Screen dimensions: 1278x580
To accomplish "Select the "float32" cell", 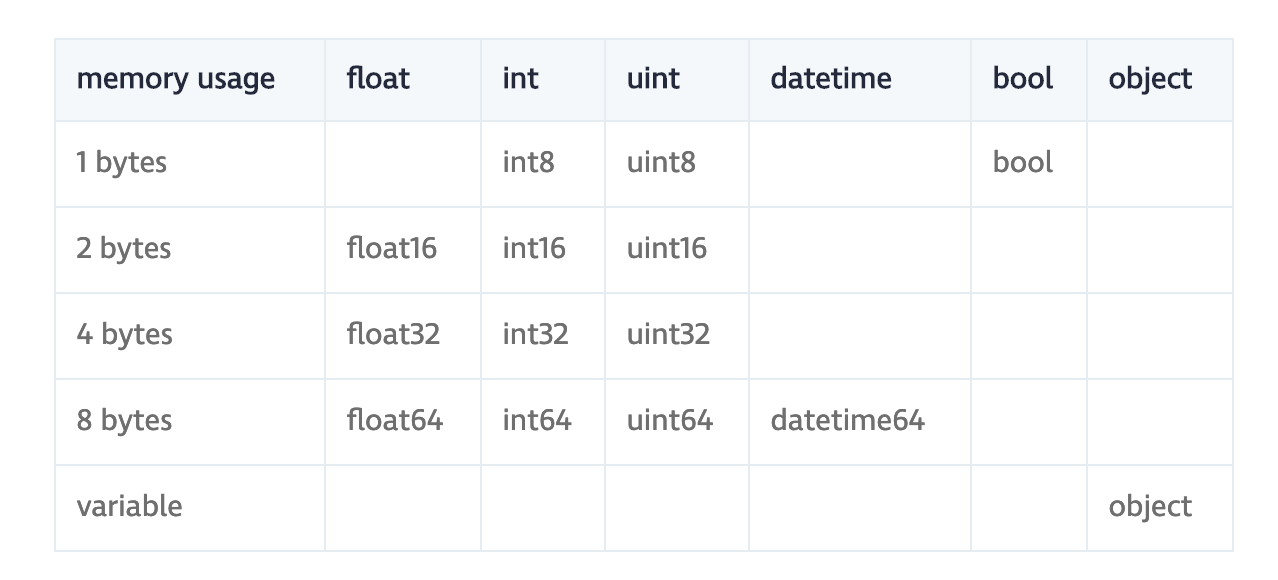I will [x=393, y=335].
